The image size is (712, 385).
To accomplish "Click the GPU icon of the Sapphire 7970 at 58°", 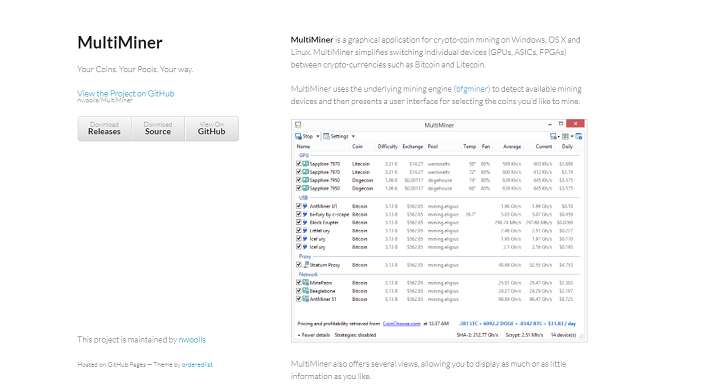I will click(x=306, y=163).
